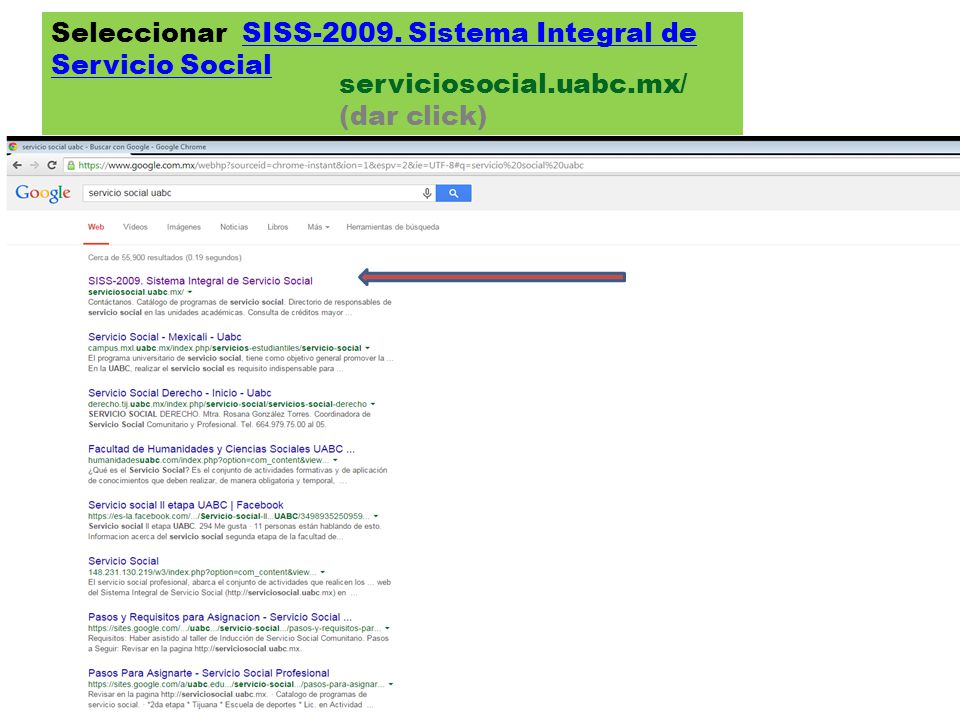The image size is (960, 720).
Task: Expand the arrow next to es-la.facebook.com URL
Action: pyautogui.click(x=376, y=517)
